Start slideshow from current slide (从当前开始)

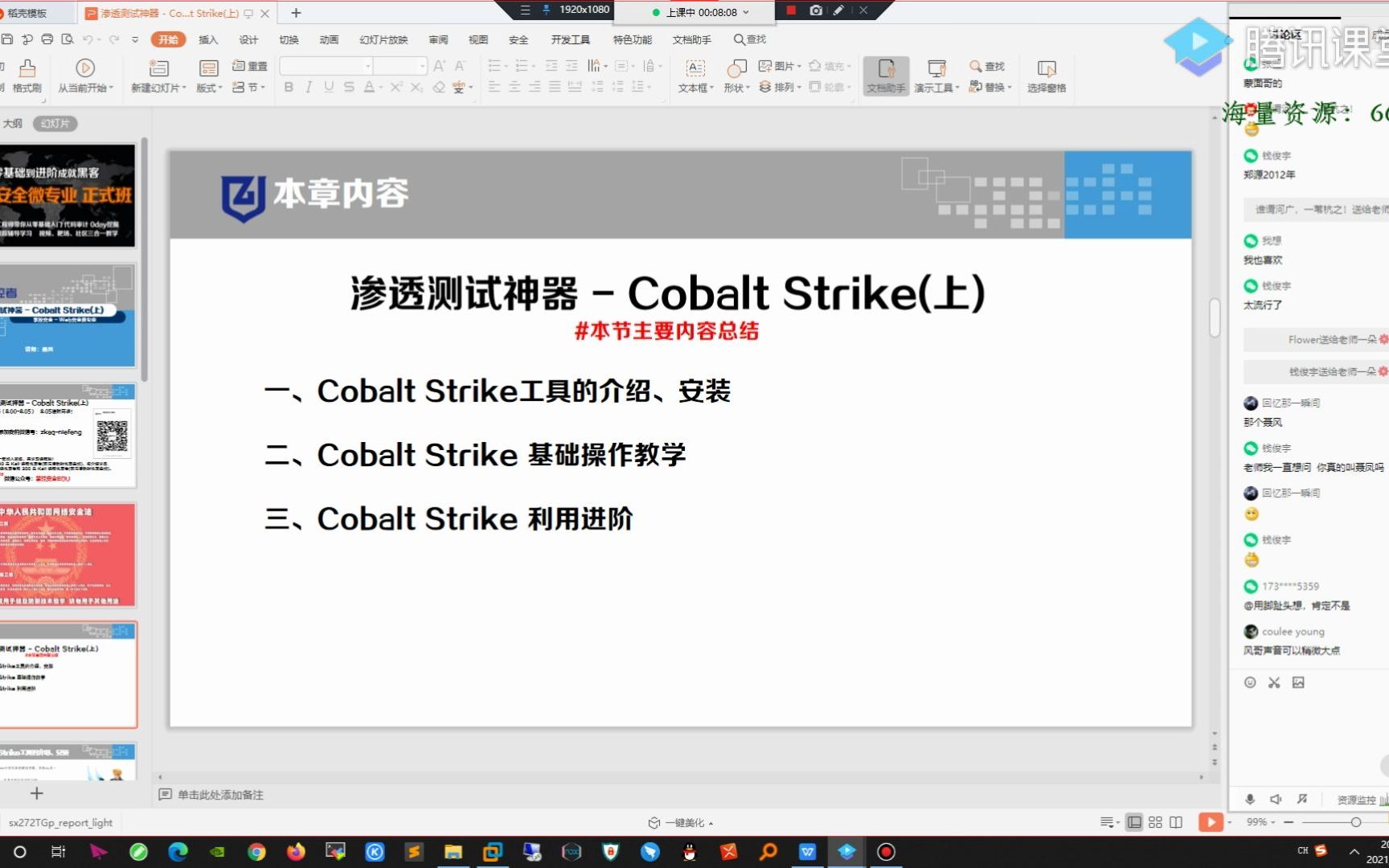point(85,76)
